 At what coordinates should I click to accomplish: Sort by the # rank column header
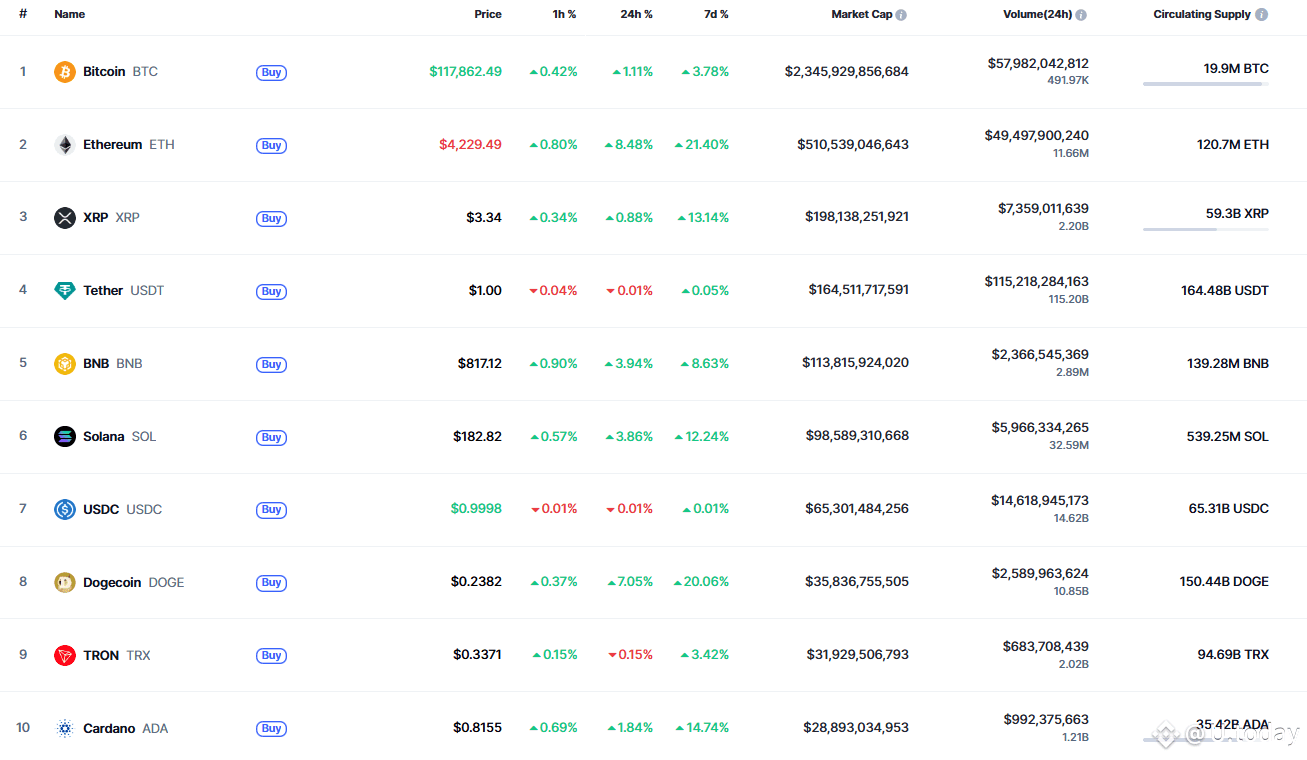click(x=23, y=15)
